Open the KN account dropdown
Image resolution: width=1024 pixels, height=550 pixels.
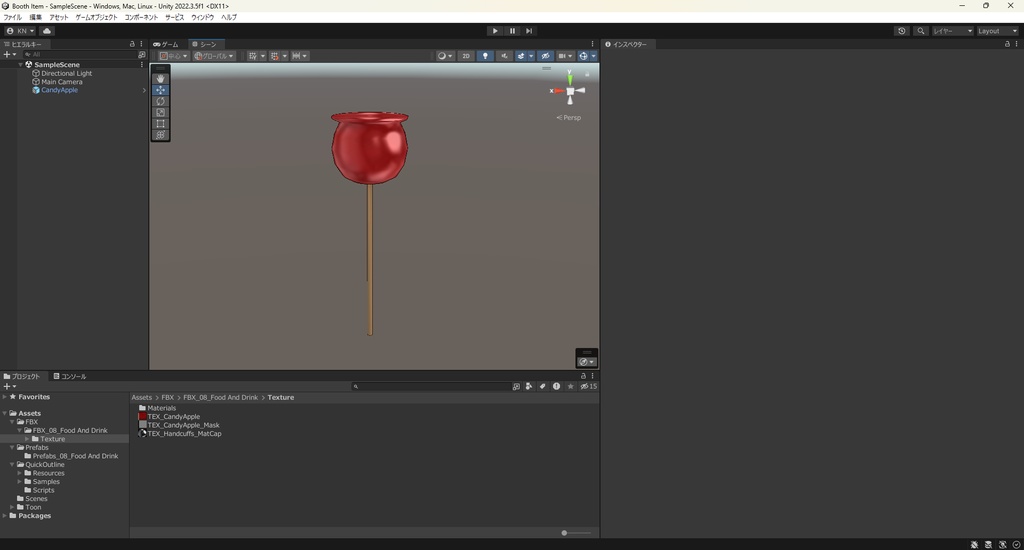coord(20,31)
